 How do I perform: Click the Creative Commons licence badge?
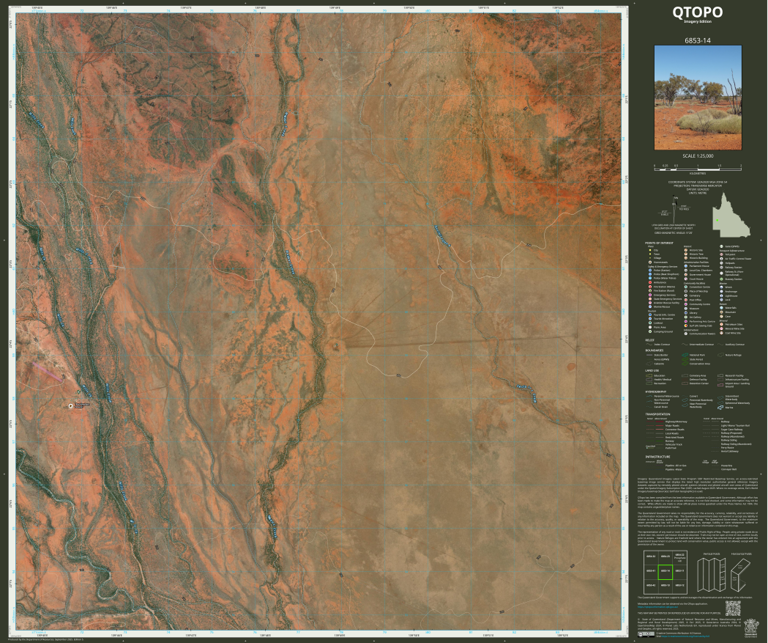tap(646, 634)
